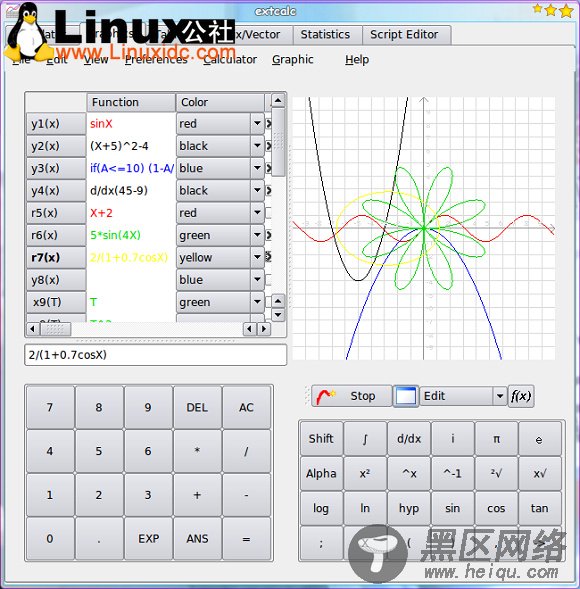
Task: Open the y8(x) blue color dropdown
Action: point(221,279)
